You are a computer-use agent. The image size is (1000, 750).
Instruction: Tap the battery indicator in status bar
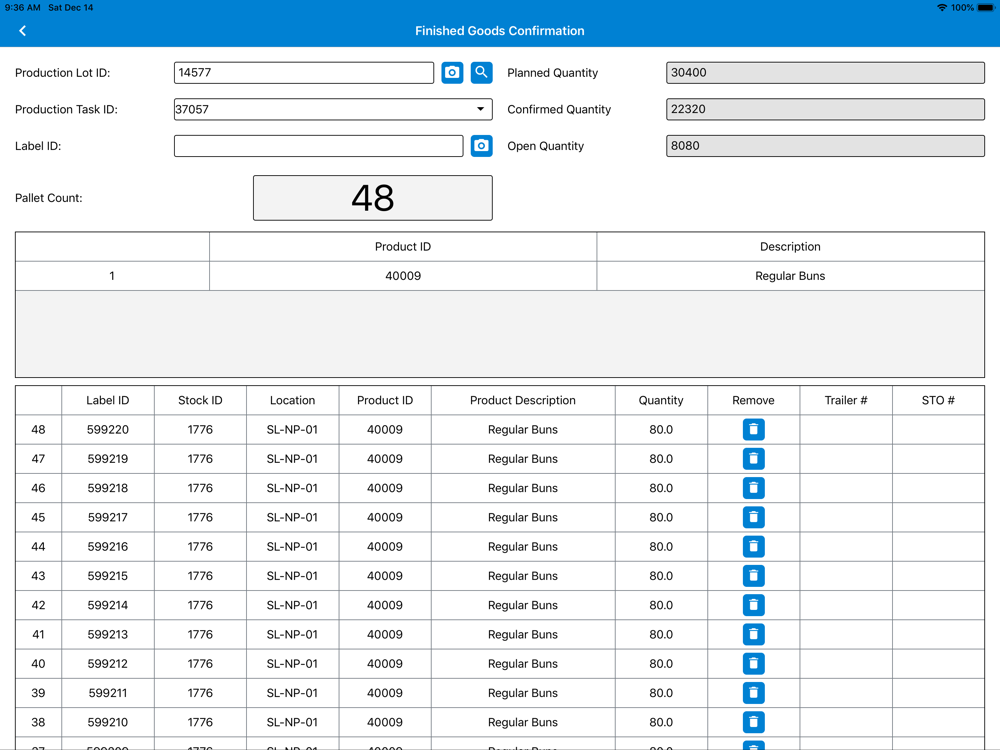(986, 8)
